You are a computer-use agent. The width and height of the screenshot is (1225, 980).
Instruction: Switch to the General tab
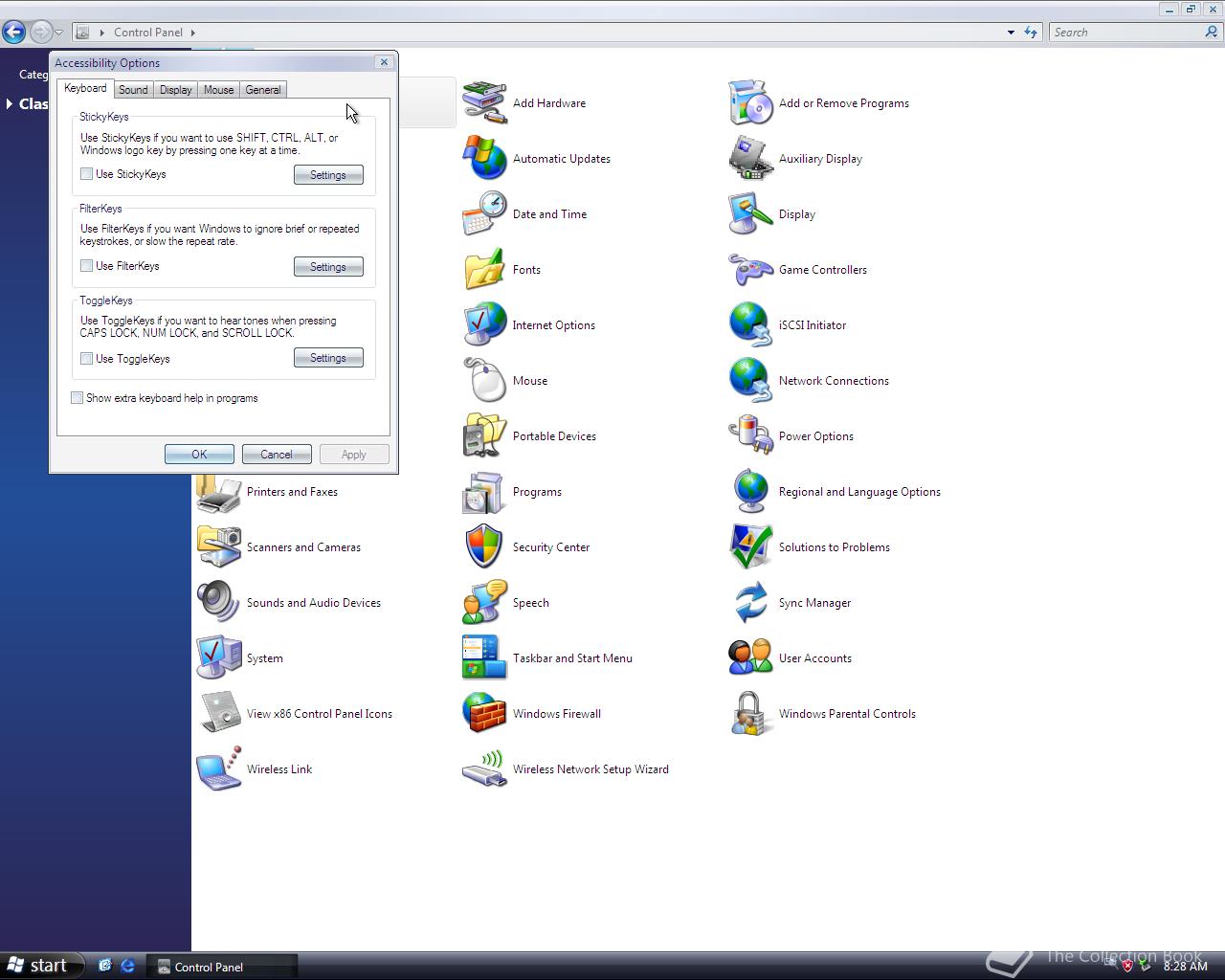[263, 90]
